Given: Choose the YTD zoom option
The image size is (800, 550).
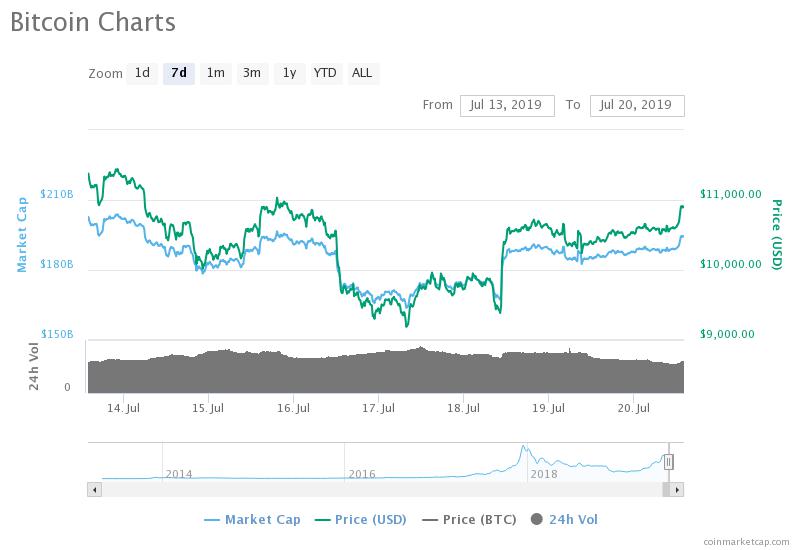Looking at the screenshot, I should [x=325, y=73].
